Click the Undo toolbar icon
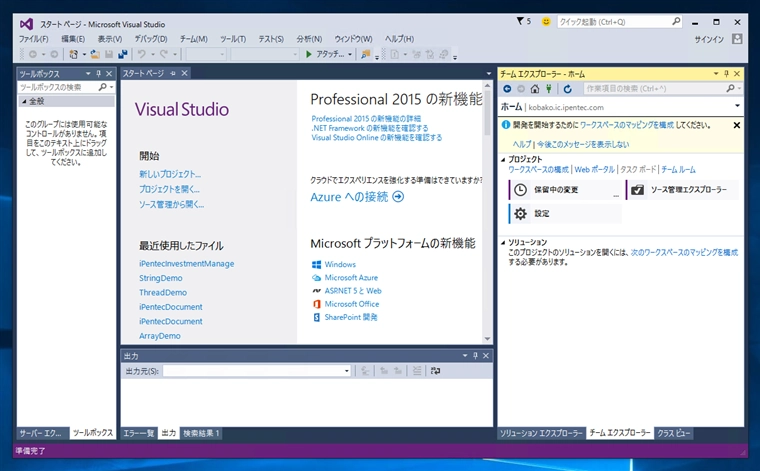 point(142,54)
